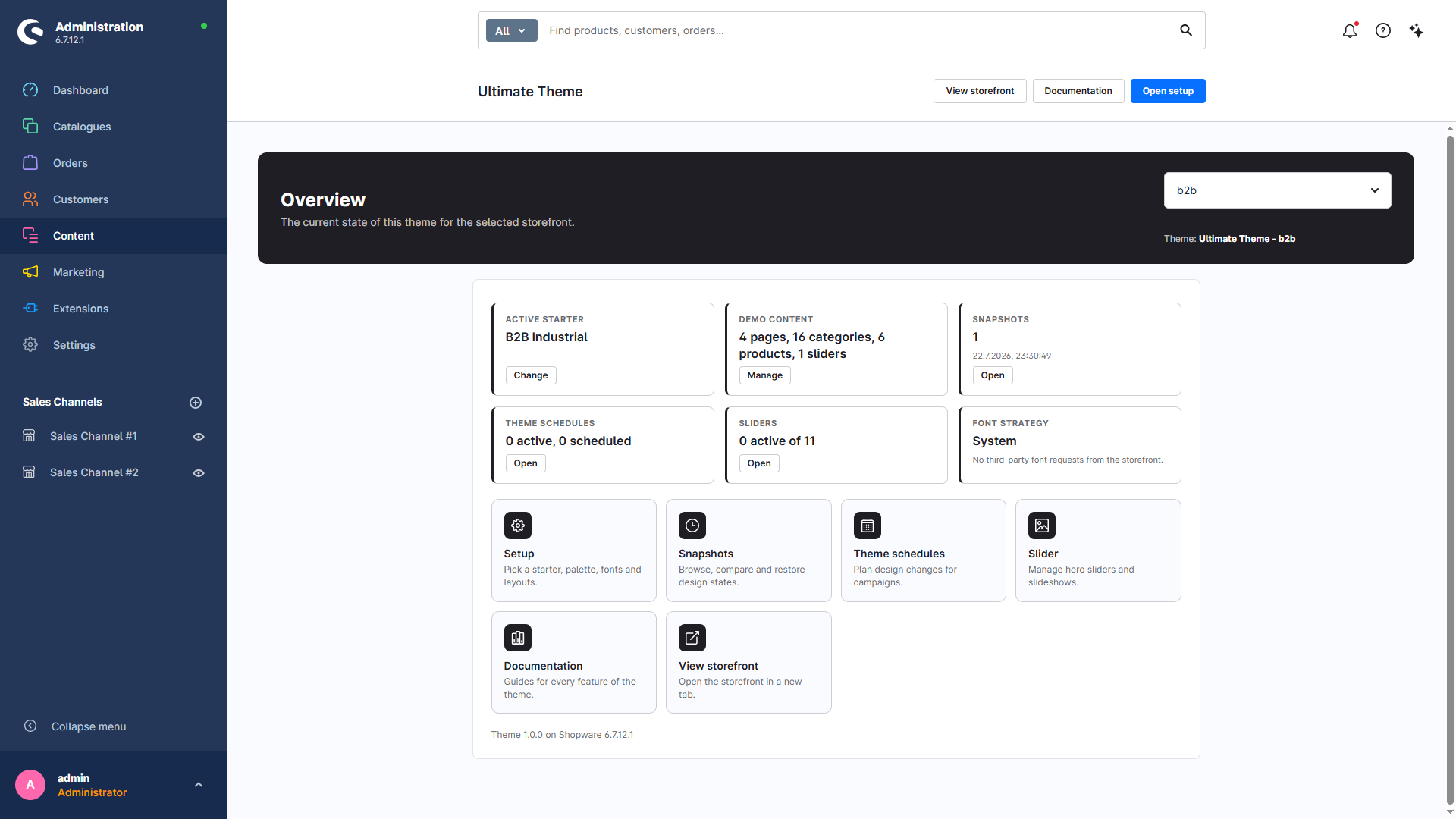This screenshot has width=1456, height=819.
Task: Click Open under Sliders stat
Action: click(759, 463)
